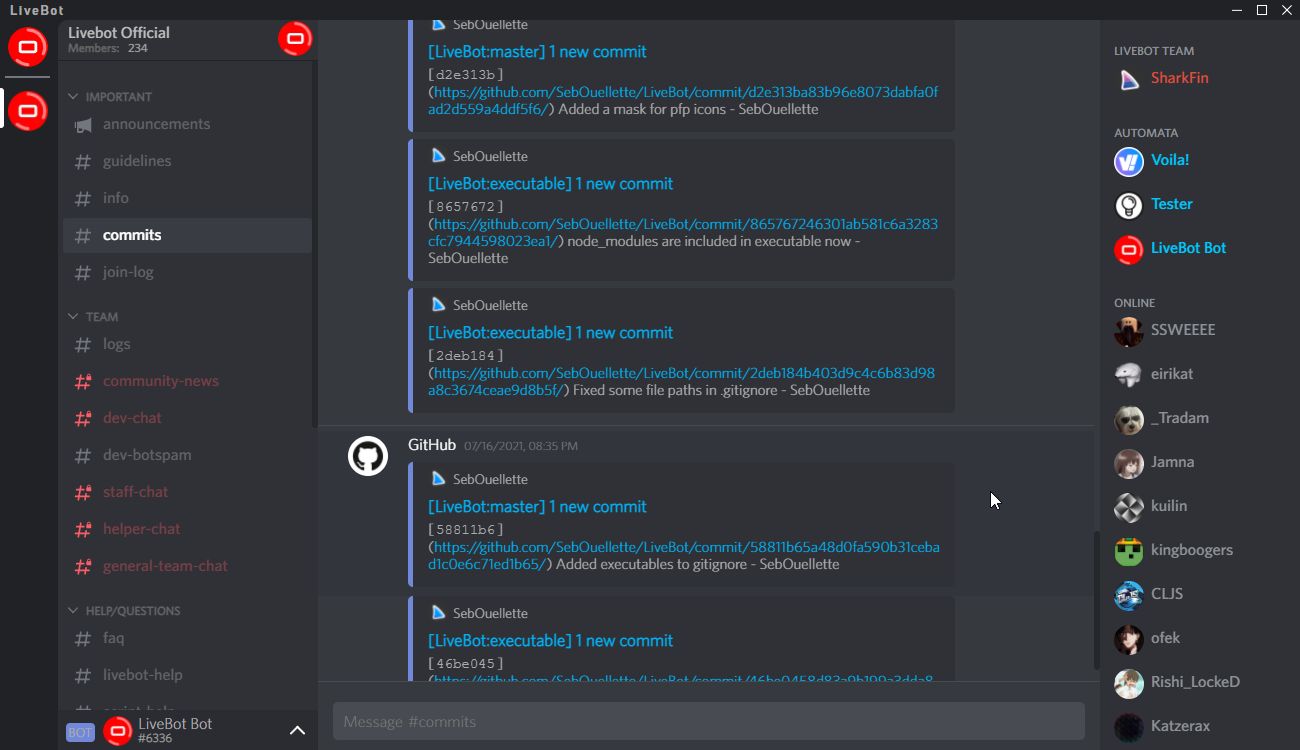
Task: Collapse the HELP/QUESTIONS category
Action: click(x=72, y=610)
